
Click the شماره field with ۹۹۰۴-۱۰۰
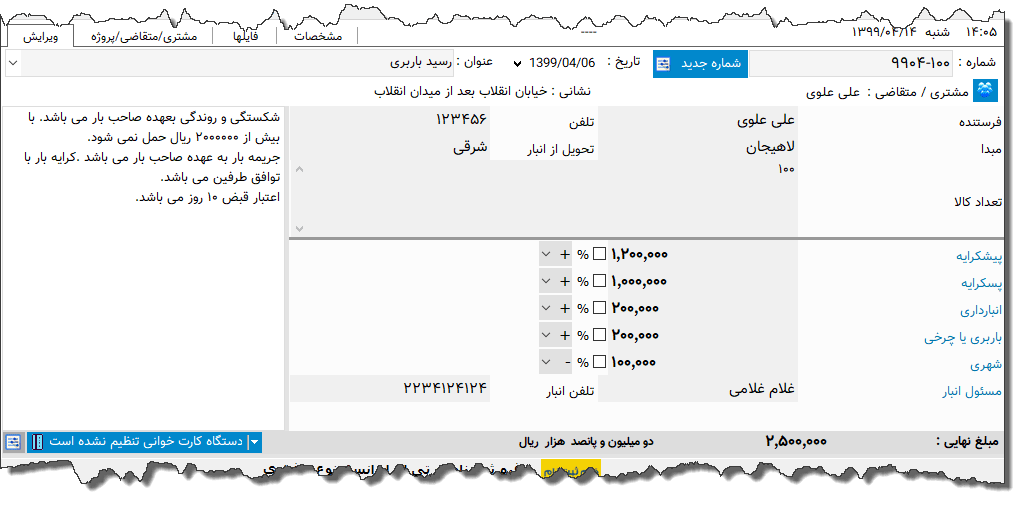point(851,64)
